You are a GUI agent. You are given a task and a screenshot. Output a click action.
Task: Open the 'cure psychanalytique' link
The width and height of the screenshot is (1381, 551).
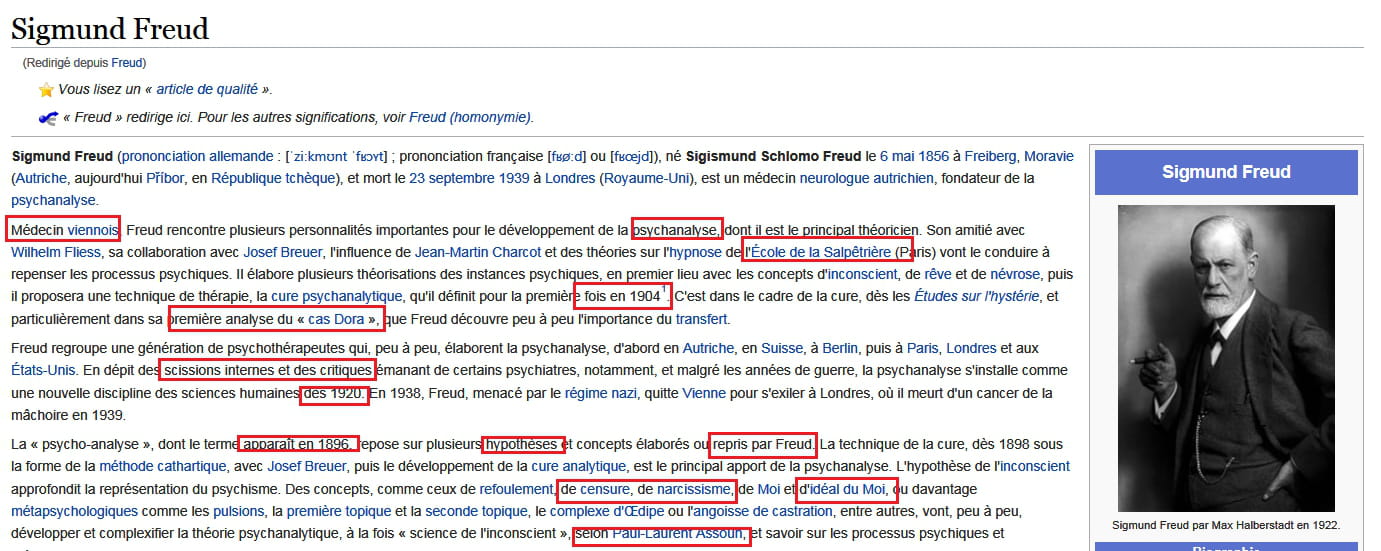coord(337,296)
